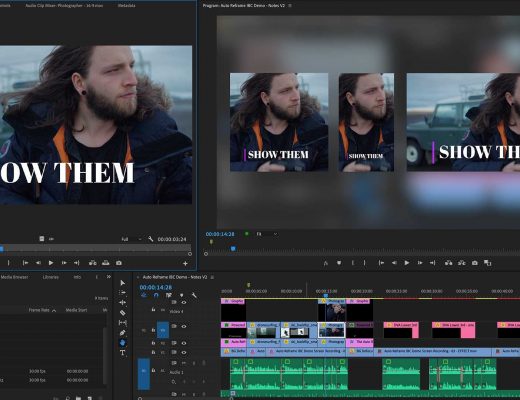
Task: Open Source monitor settings wrench
Action: point(150,239)
